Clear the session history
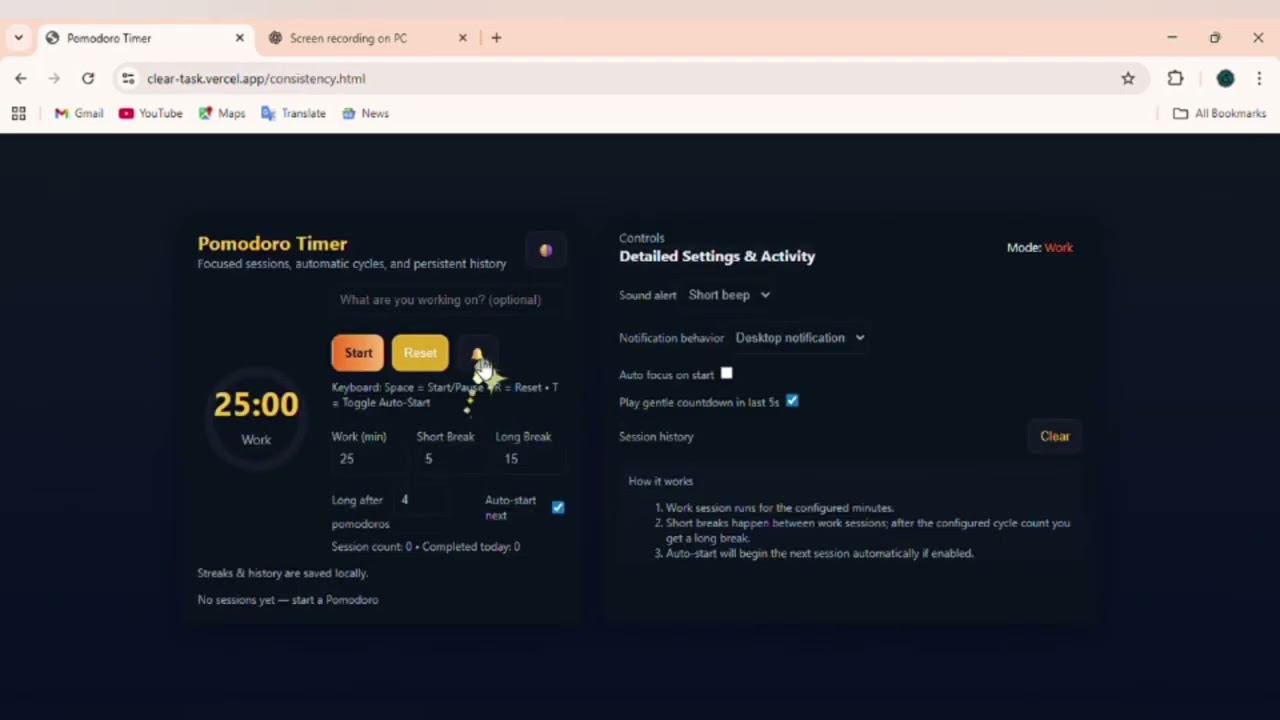Screen dimensions: 1280x720 click(x=1055, y=436)
